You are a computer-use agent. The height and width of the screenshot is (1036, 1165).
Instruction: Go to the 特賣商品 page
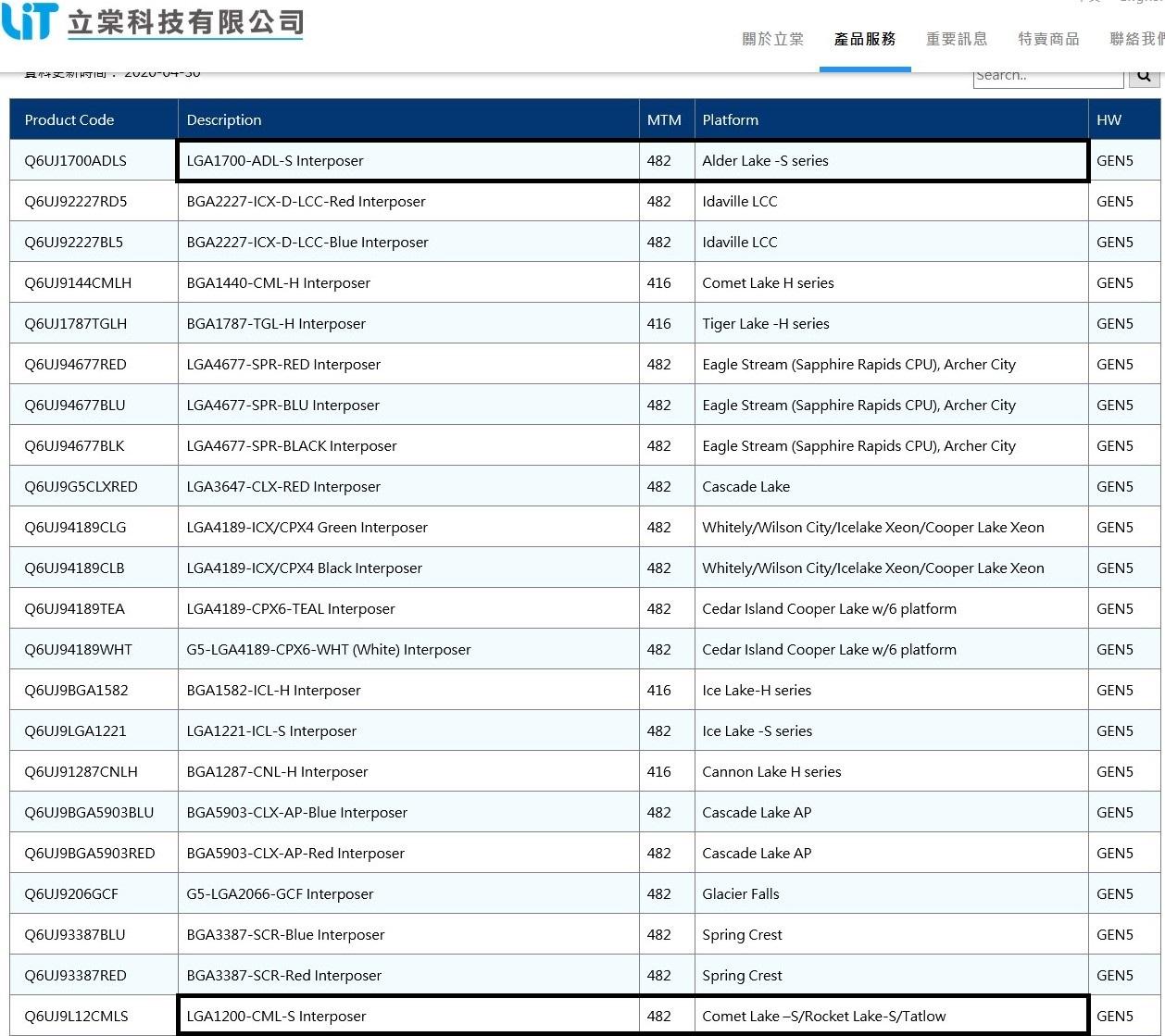[1048, 39]
